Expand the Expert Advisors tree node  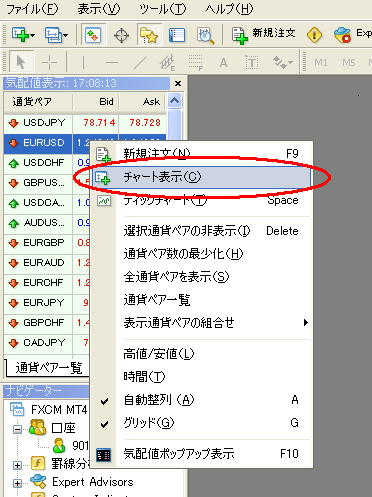pos(17,483)
